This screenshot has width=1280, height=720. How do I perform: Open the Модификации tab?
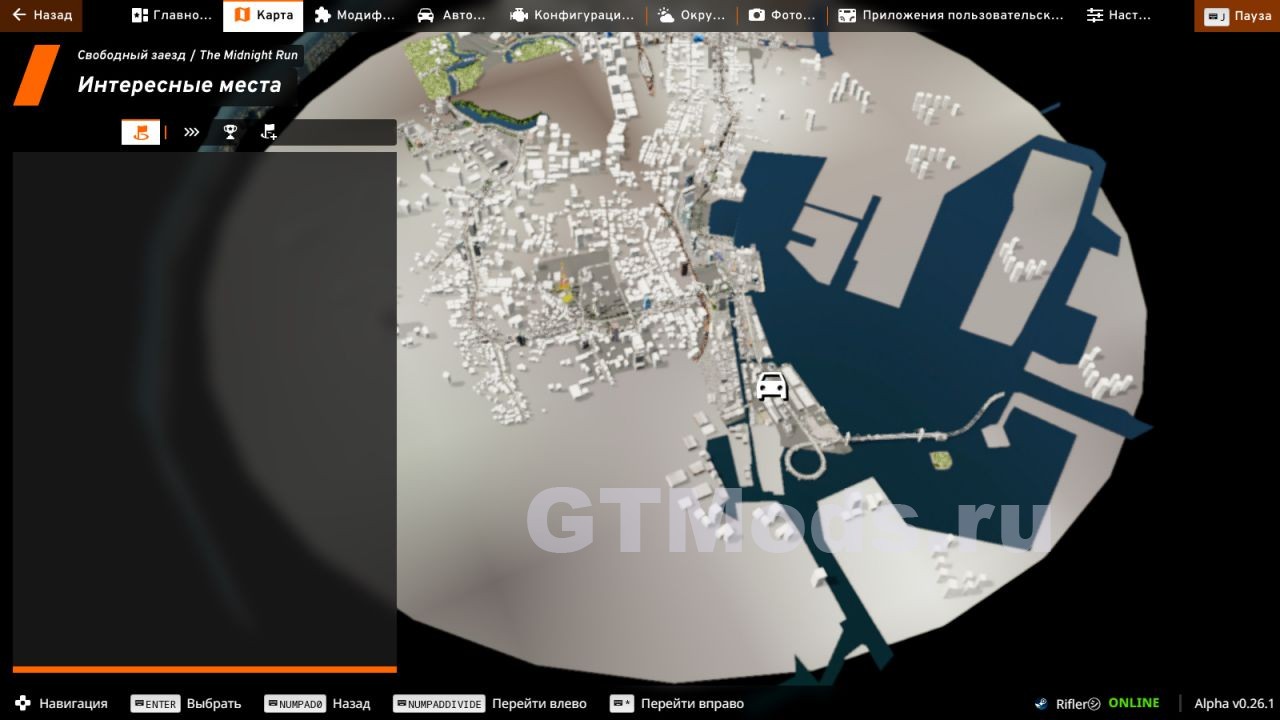[x=354, y=15]
